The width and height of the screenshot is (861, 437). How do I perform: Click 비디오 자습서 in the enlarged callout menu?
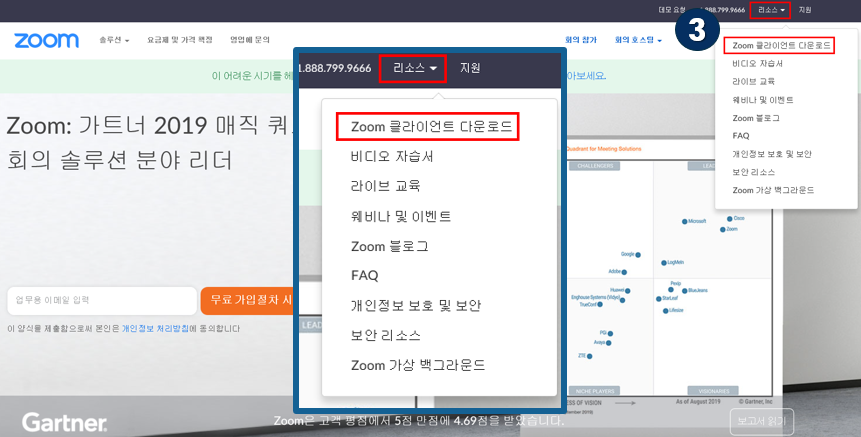click(392, 156)
